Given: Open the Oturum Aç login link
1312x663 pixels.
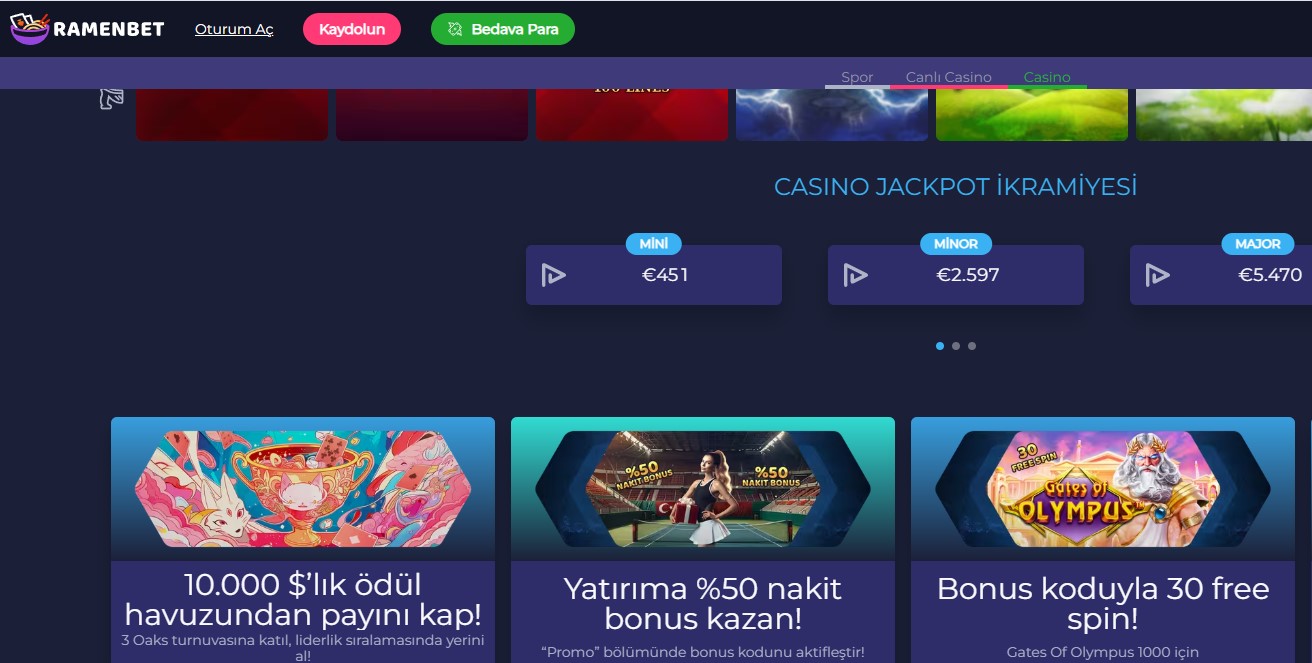Looking at the screenshot, I should click(234, 29).
